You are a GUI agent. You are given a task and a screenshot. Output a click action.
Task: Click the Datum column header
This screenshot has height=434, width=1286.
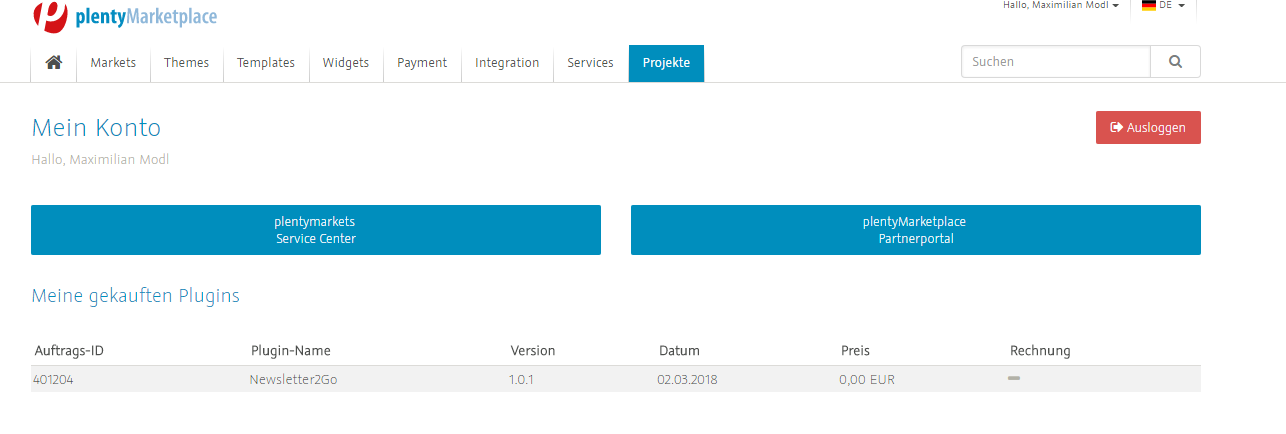679,351
